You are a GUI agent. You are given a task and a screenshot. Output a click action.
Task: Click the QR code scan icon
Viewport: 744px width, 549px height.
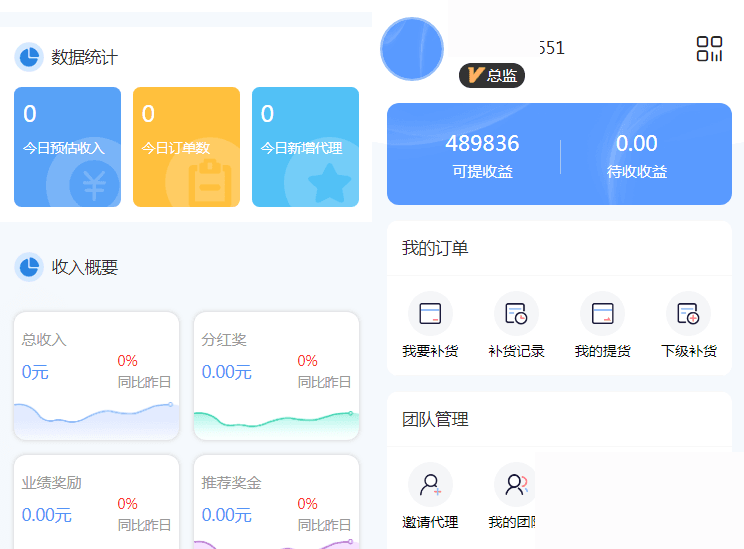tap(709, 49)
